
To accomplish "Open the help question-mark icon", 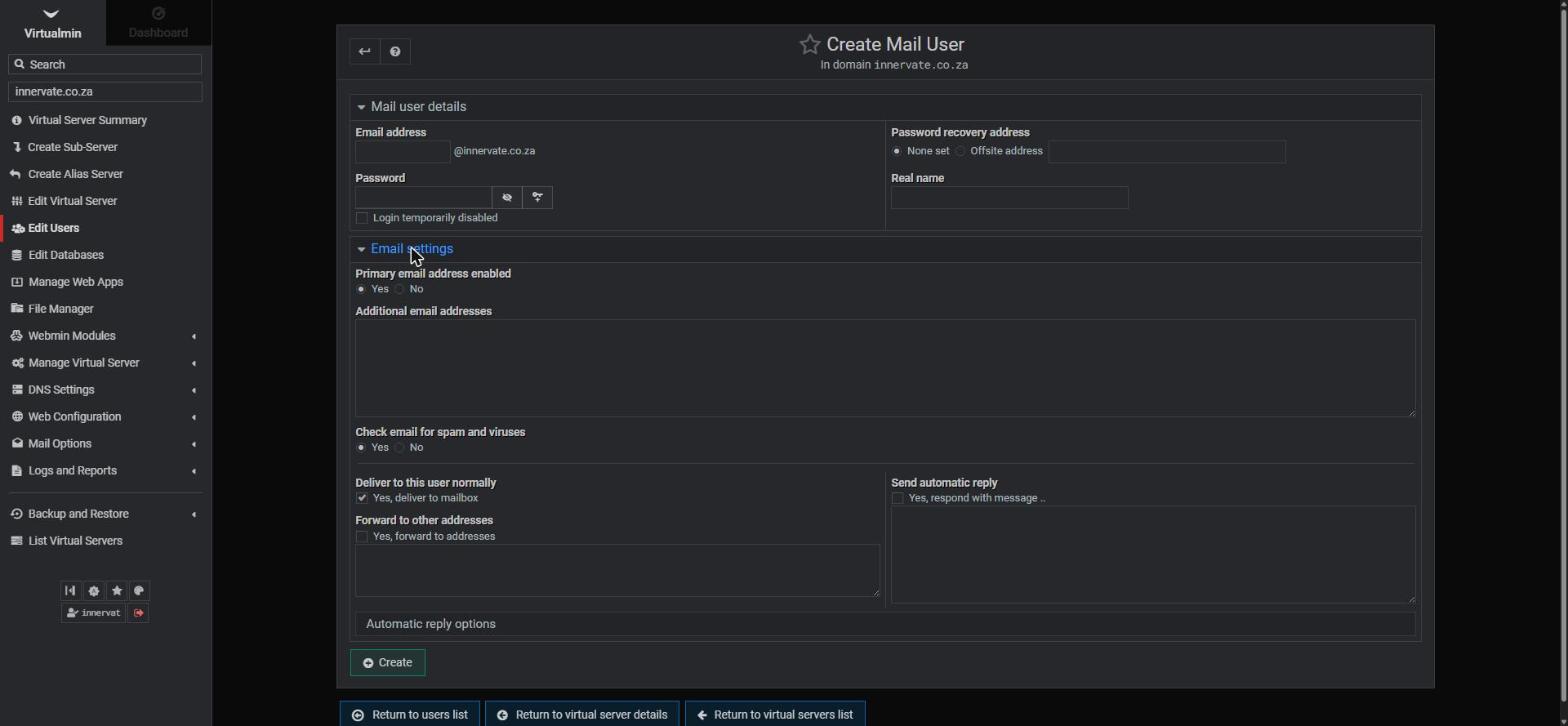I will [395, 51].
